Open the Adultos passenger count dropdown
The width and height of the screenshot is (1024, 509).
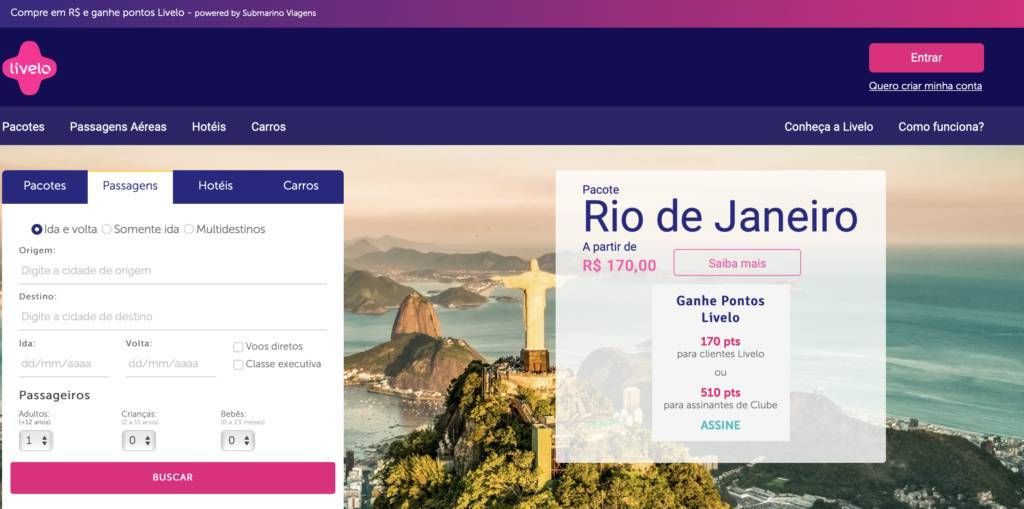(x=36, y=440)
